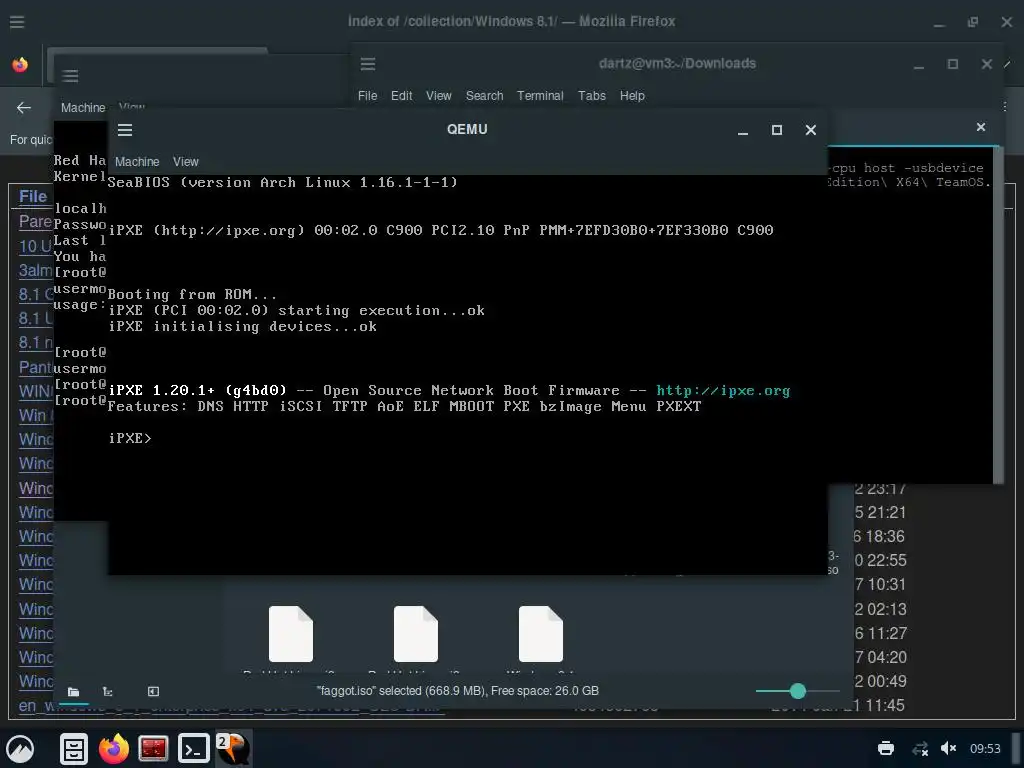The width and height of the screenshot is (1024, 768).
Task: Maximize the dartz@vm3 terminal window
Action: (953, 64)
